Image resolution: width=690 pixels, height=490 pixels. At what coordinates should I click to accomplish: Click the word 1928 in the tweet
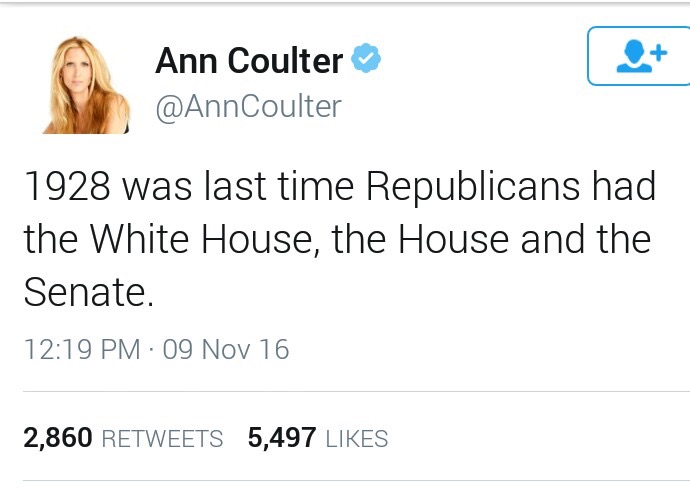(x=67, y=186)
